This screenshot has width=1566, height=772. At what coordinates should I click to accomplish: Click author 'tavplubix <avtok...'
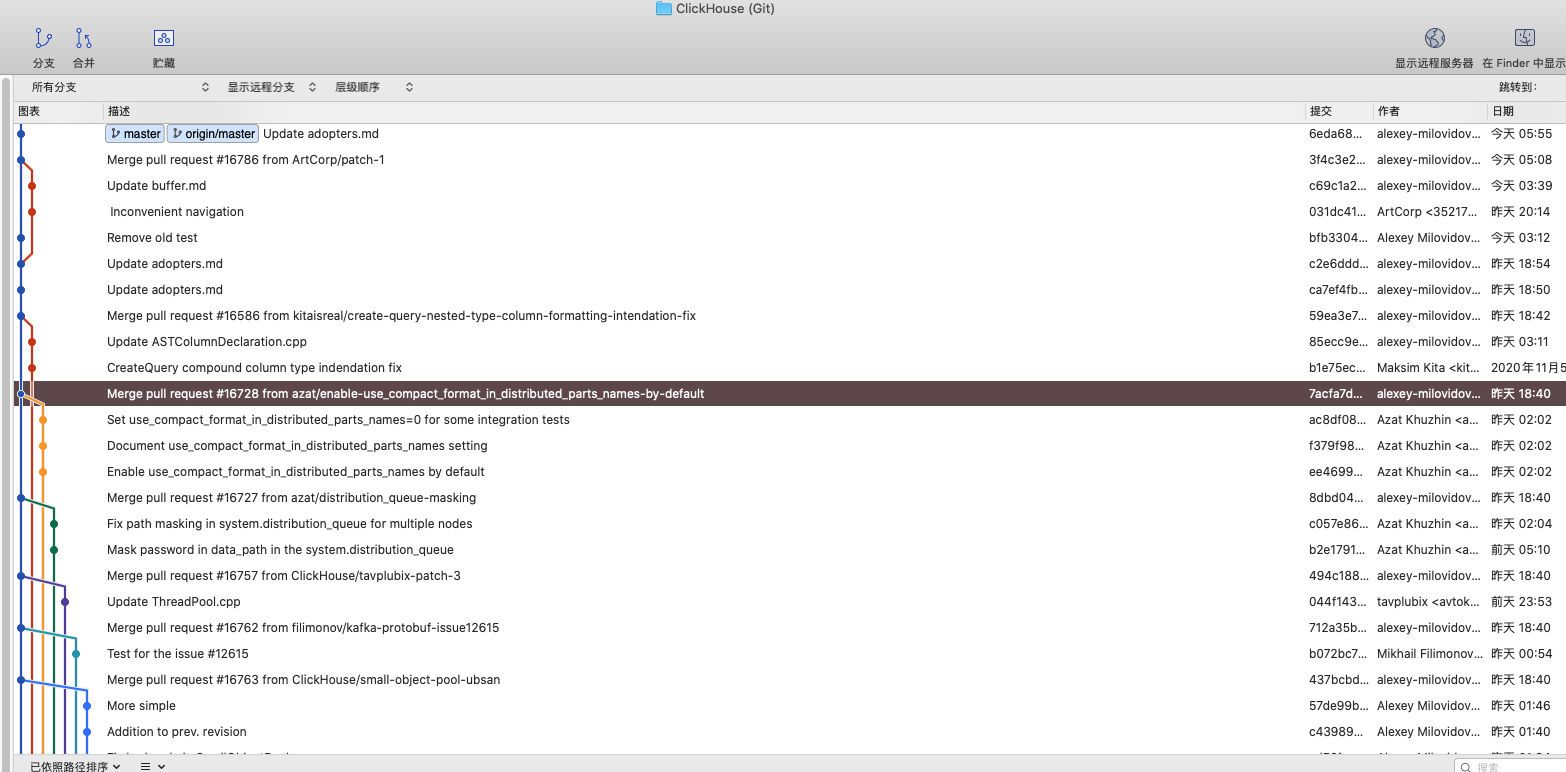point(1428,602)
